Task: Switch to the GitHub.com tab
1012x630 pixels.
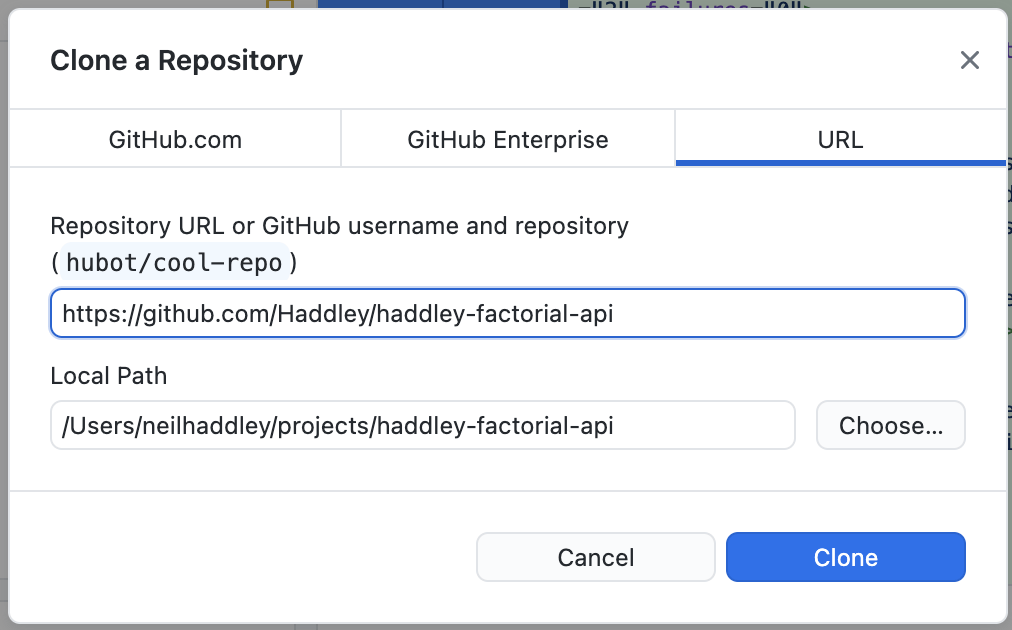Action: (175, 139)
